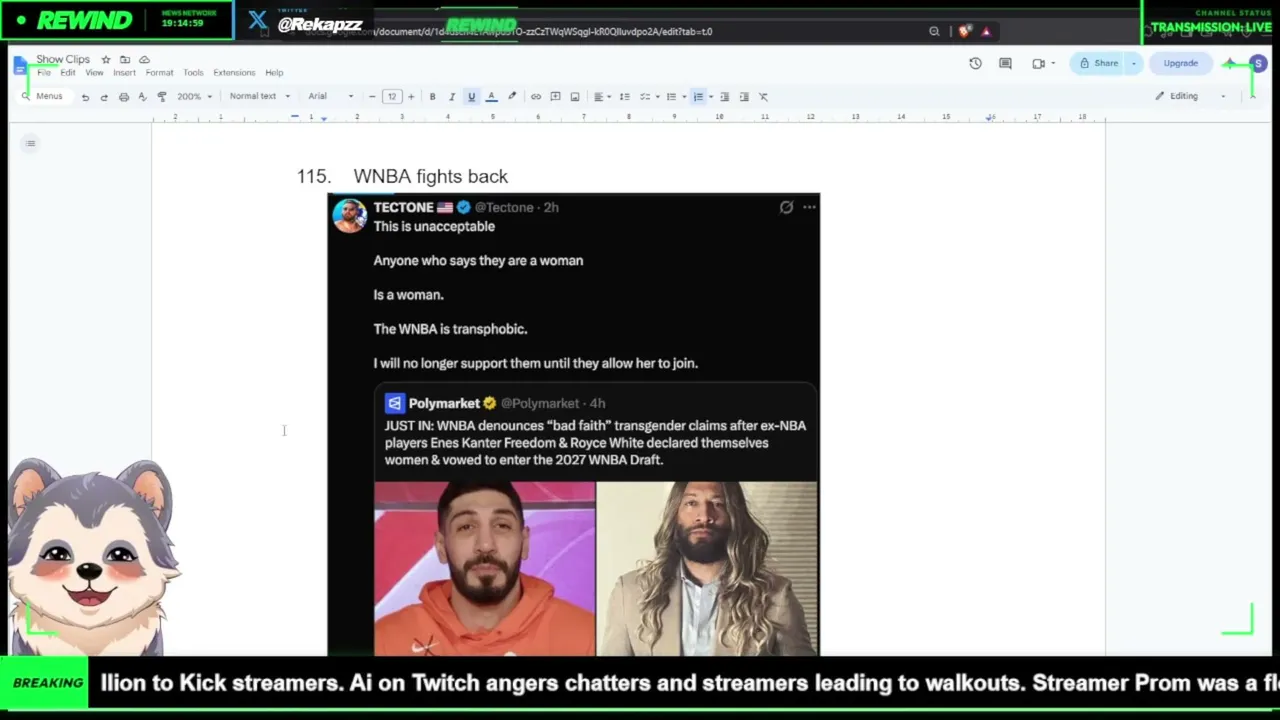The width and height of the screenshot is (1280, 720).
Task: Click the Show Clips document title
Action: click(x=63, y=60)
